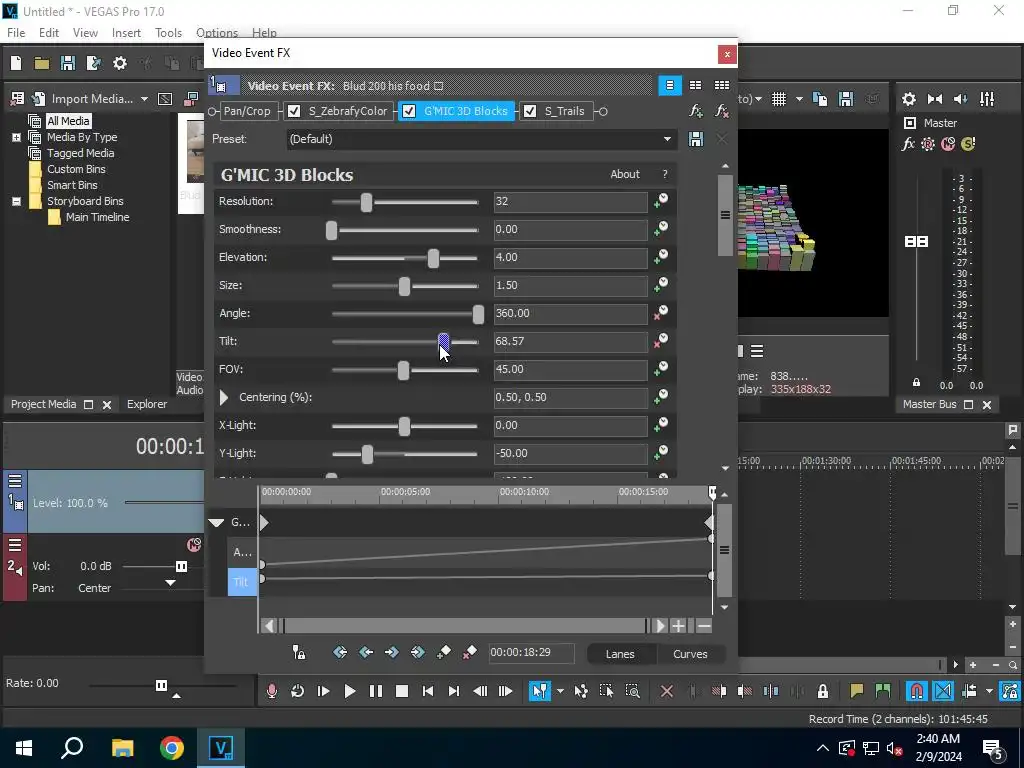Click Go to Start transport button
The width and height of the screenshot is (1024, 768).
coord(428,691)
